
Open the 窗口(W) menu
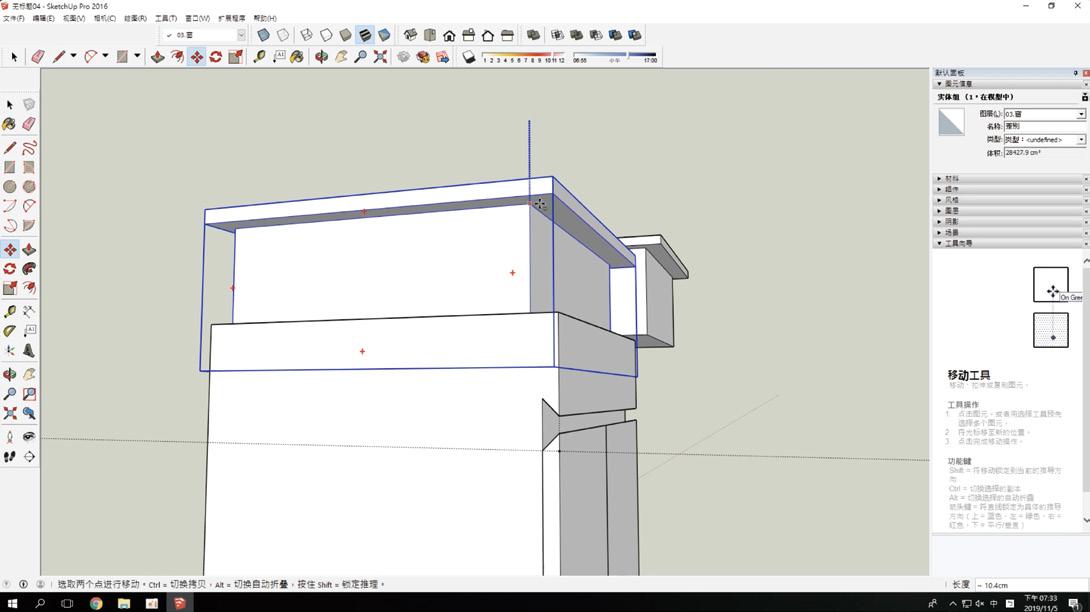197,18
